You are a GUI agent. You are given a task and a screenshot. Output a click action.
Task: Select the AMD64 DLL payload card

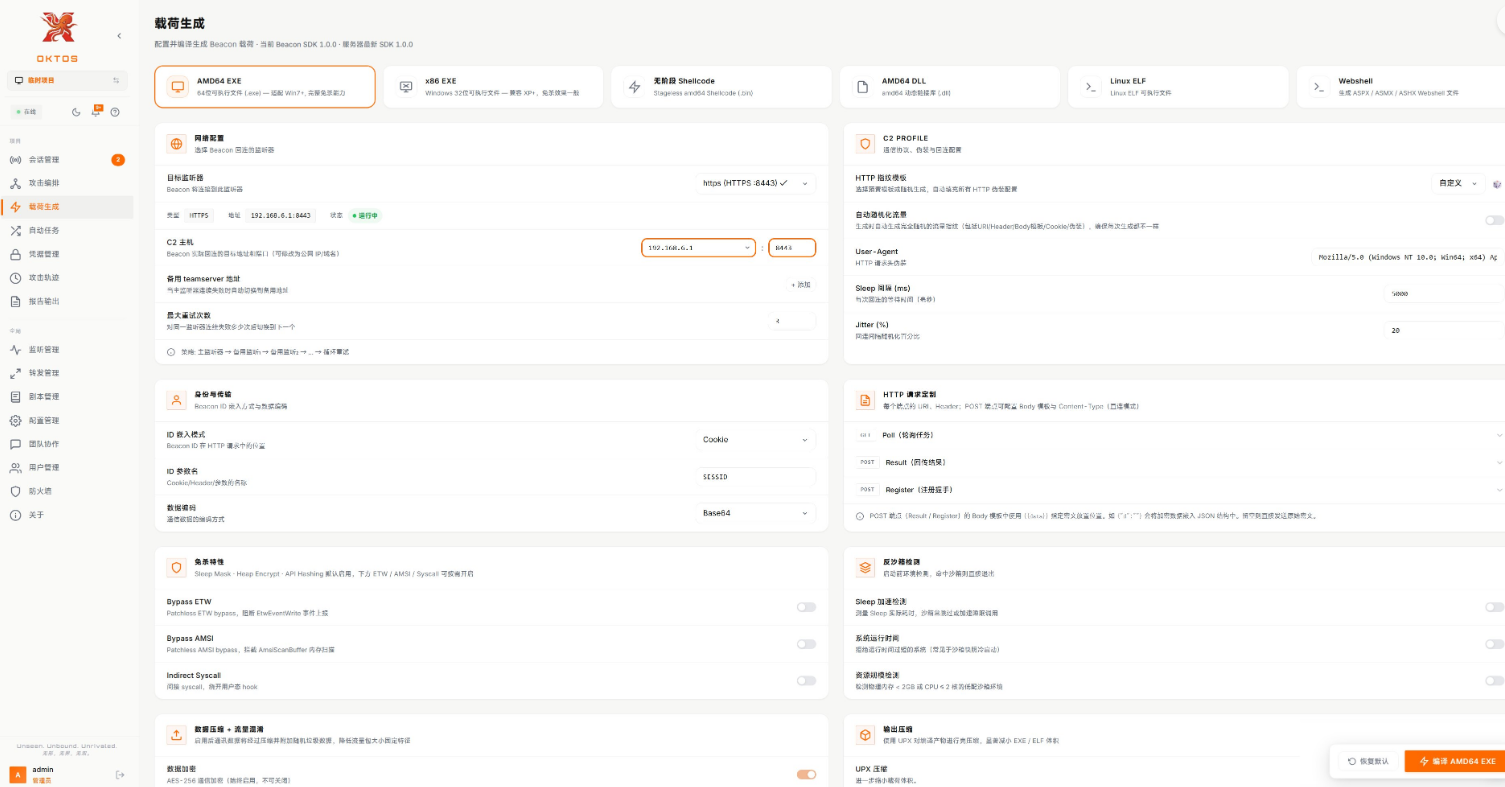coord(950,87)
